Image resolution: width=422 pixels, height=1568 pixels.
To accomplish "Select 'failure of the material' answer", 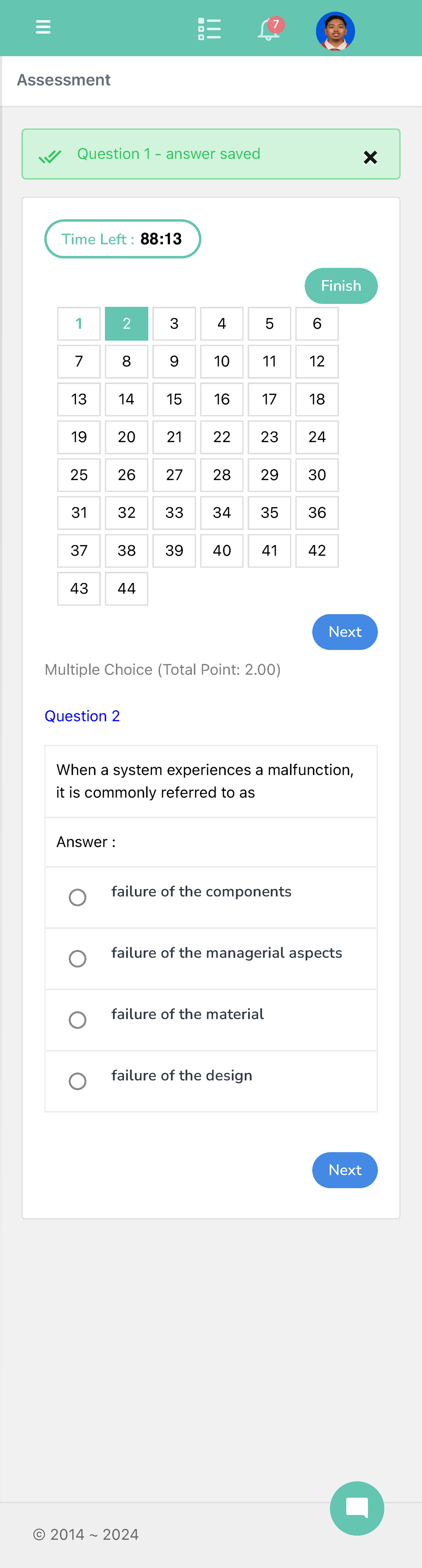I will pos(77,1019).
